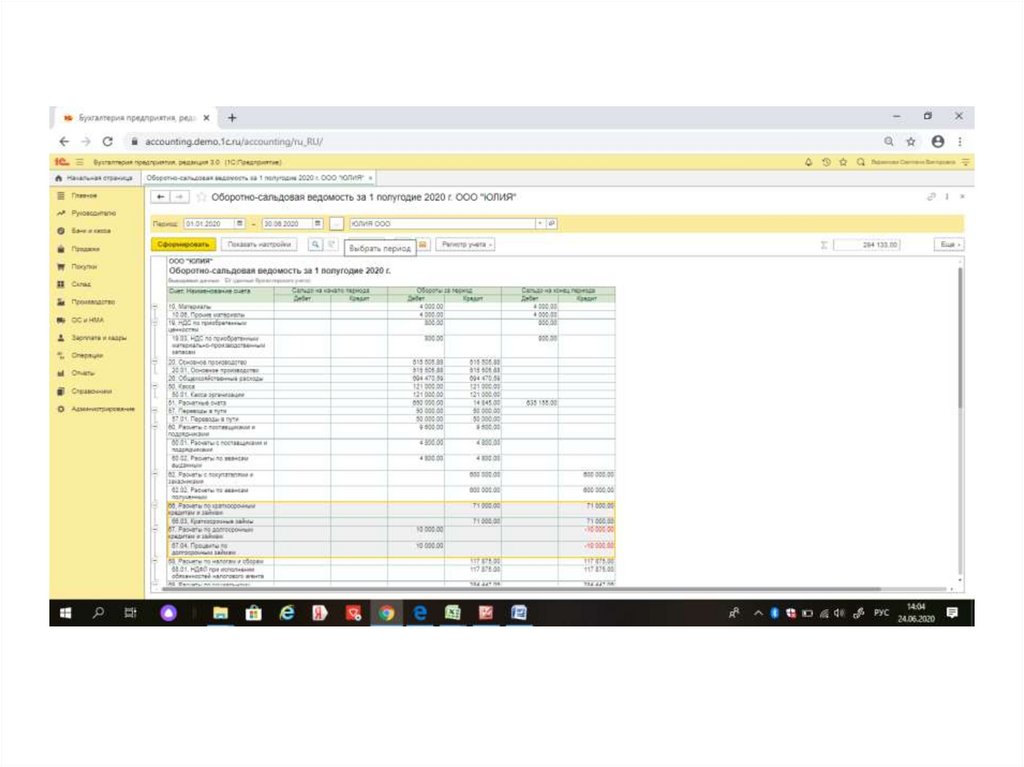Open Windows taskbar search
The height and width of the screenshot is (767, 1024).
click(x=99, y=613)
